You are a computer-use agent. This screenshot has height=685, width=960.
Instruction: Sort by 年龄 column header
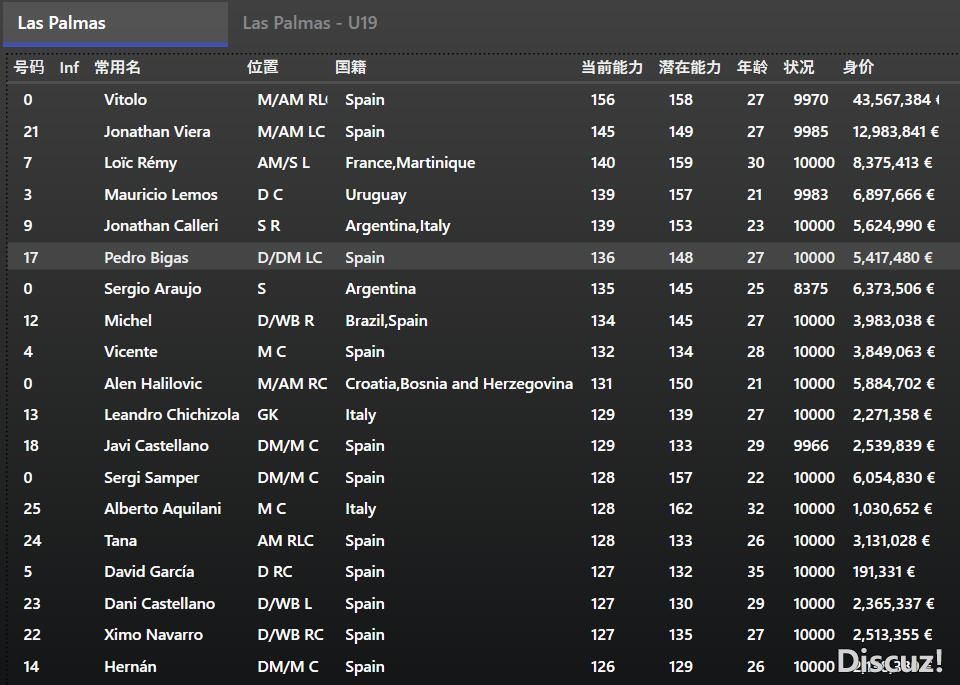[752, 67]
